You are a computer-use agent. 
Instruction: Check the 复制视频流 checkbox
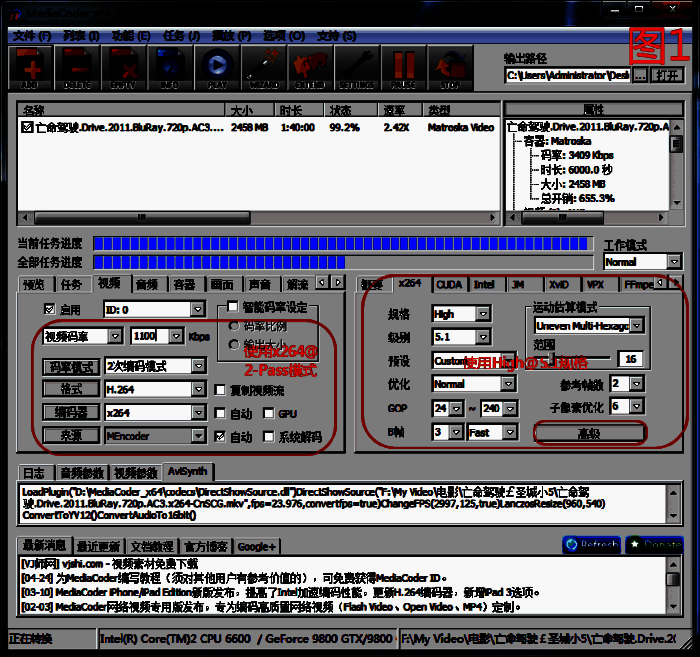221,389
